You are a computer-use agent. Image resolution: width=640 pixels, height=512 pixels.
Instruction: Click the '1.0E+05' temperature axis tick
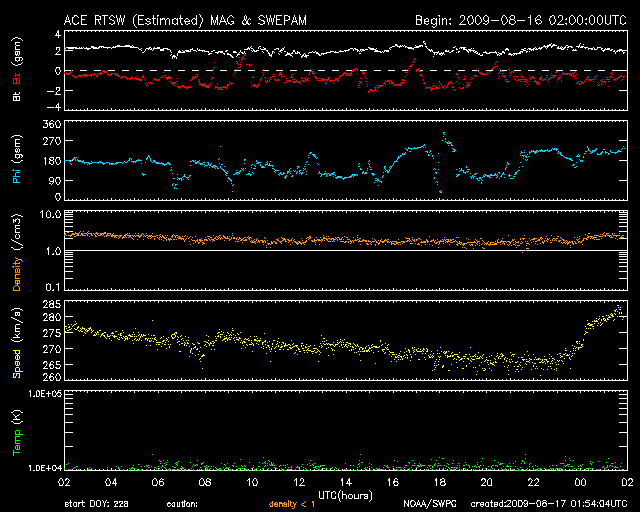45,394
